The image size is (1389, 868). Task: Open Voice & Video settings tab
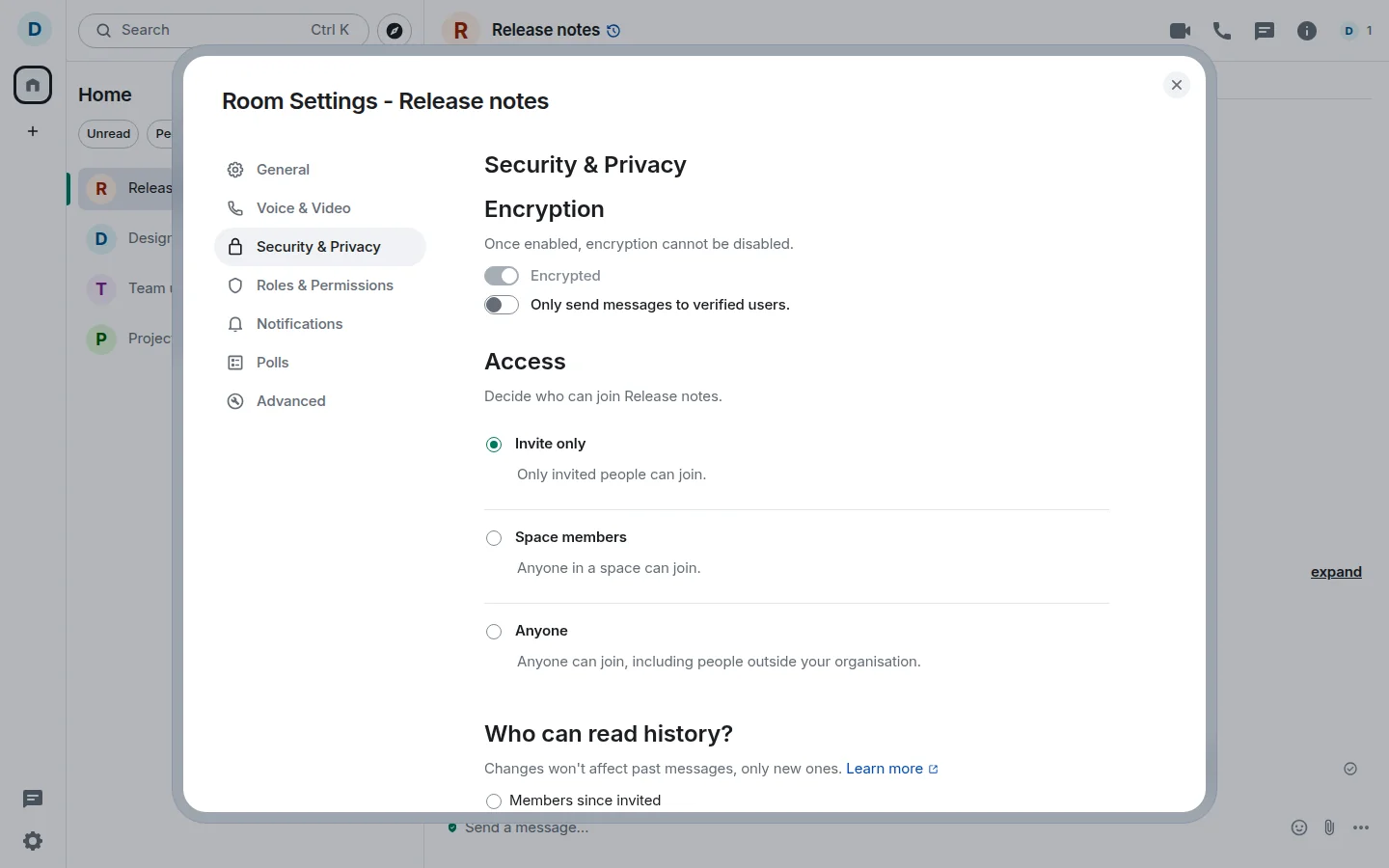319,209
